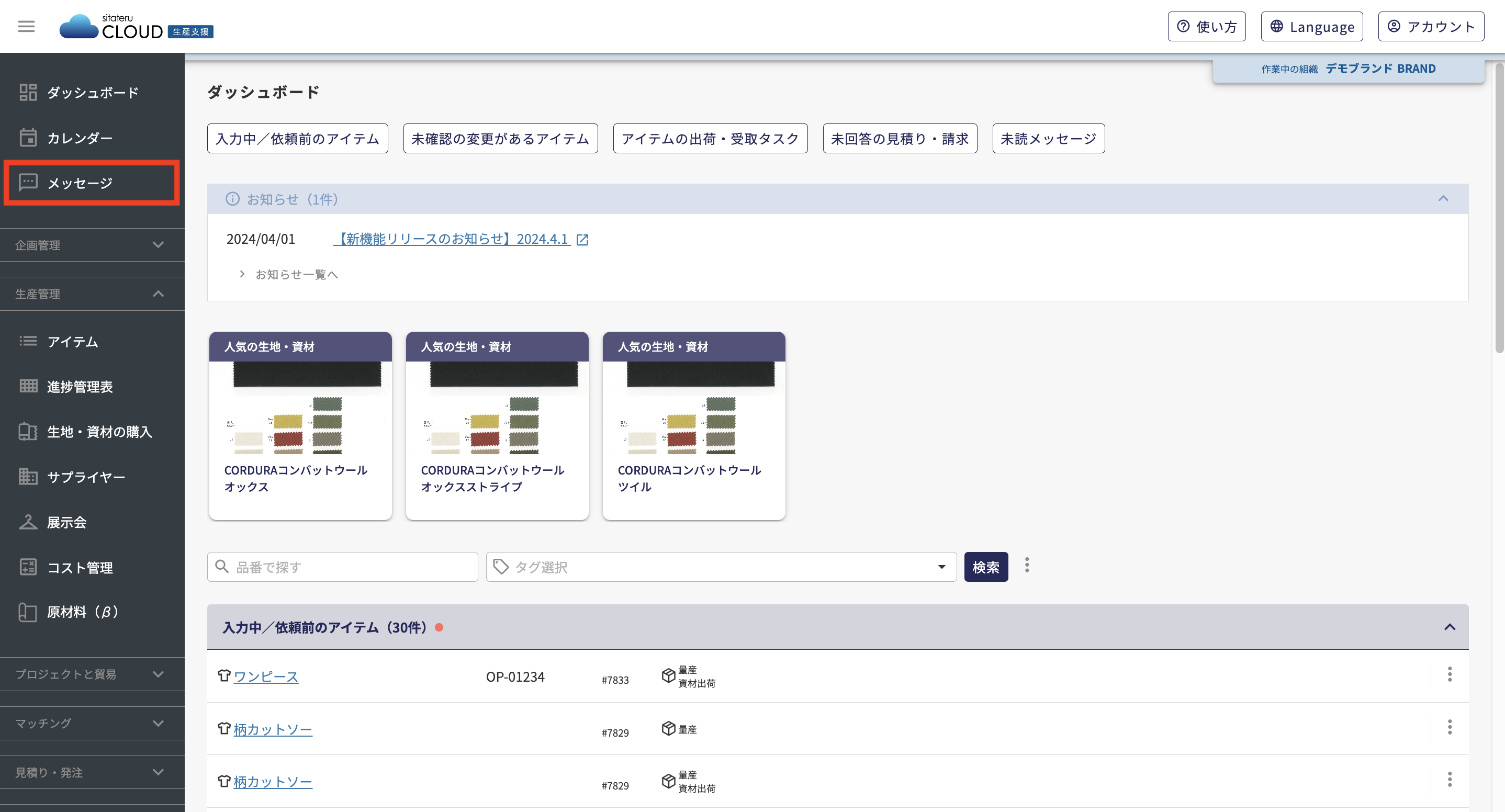Select 未回答の見積り・請求 filter button
1505x812 pixels.
[900, 139]
